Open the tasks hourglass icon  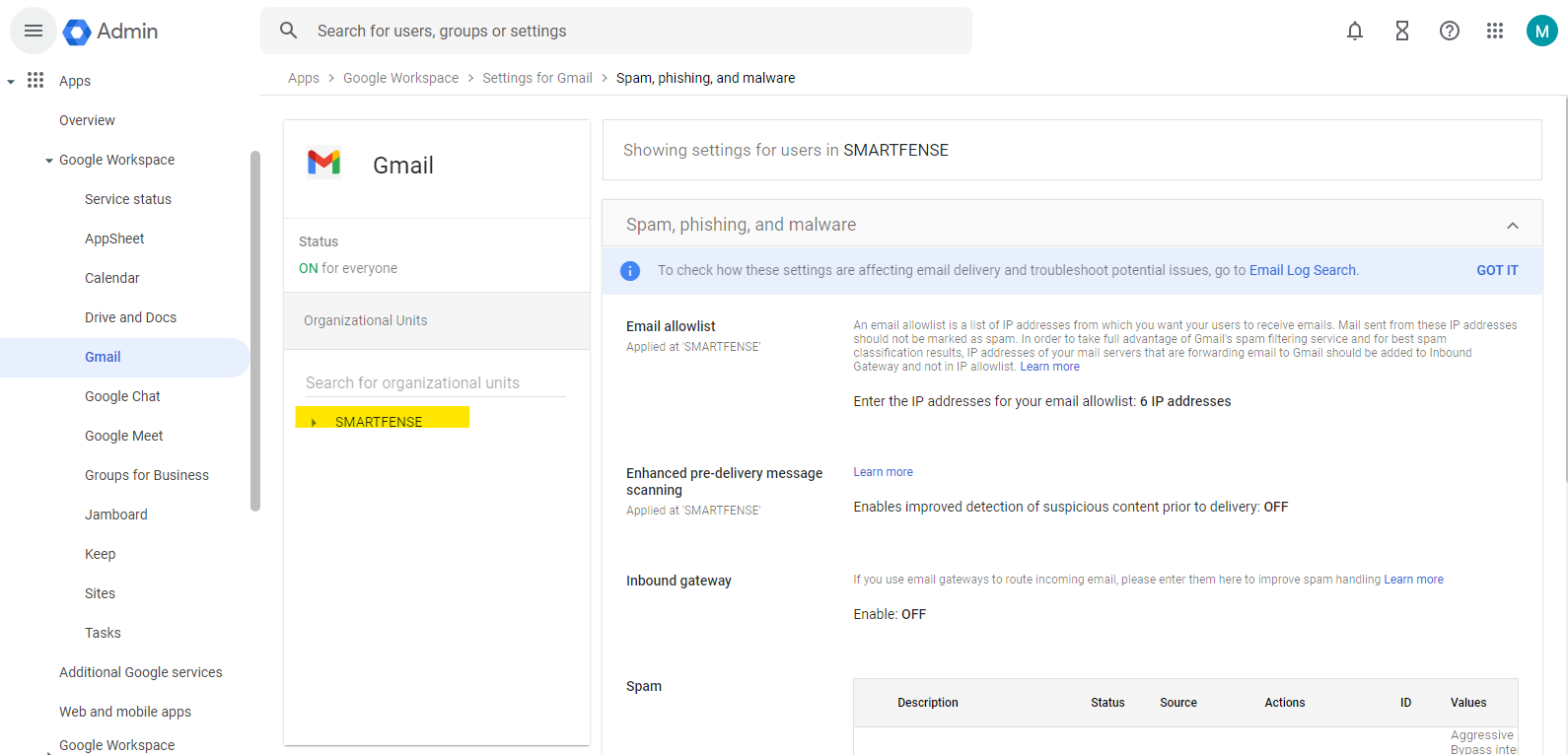(1402, 31)
